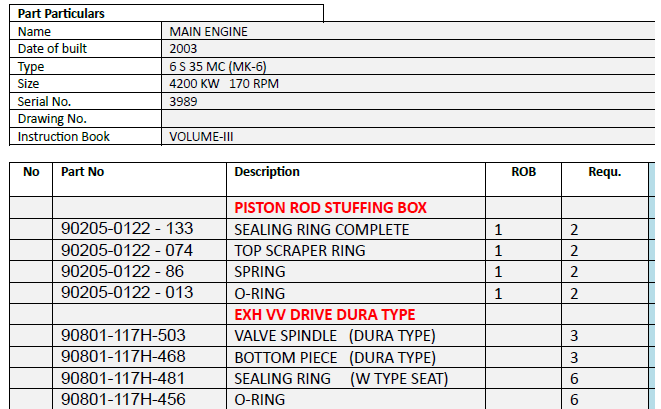
Task: Click the 'No' column header cell
Action: [31, 172]
